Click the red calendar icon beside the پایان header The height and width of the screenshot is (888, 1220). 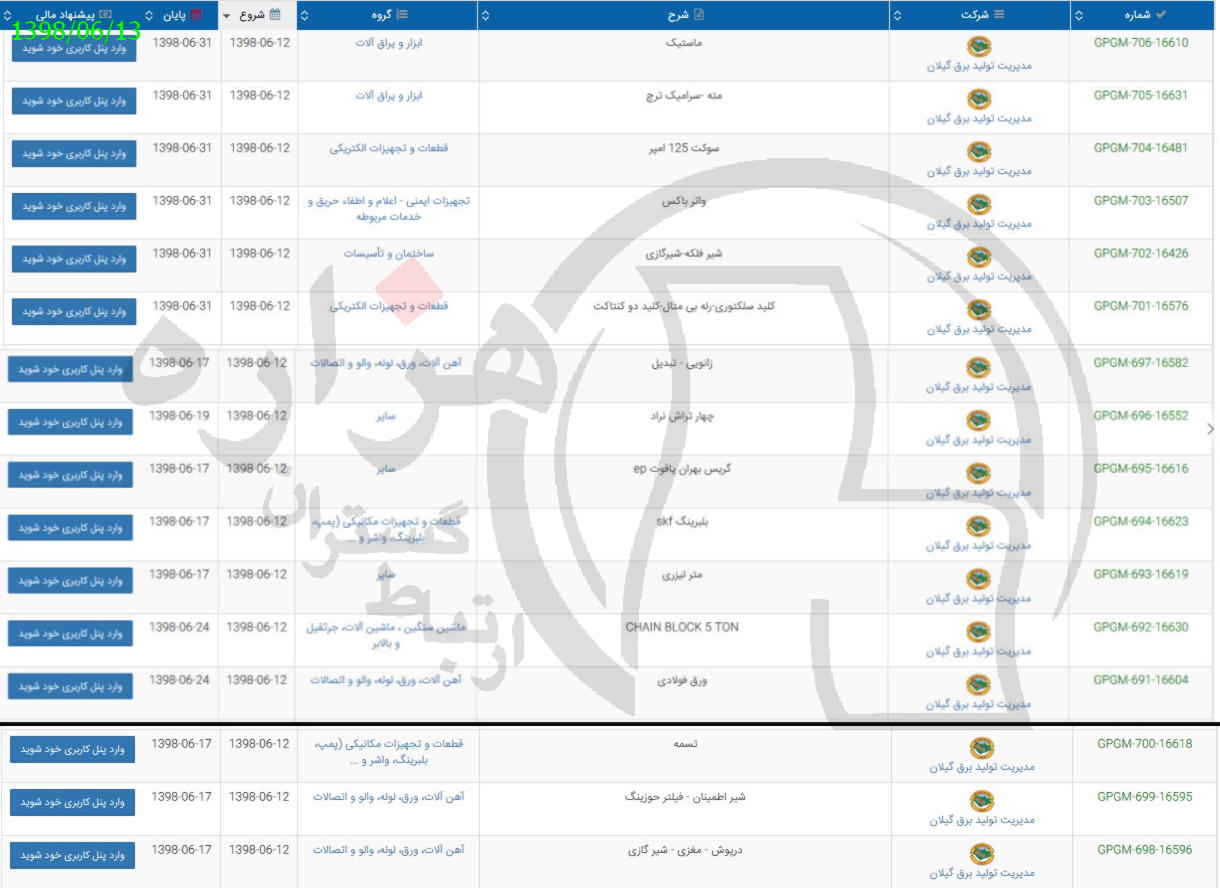196,13
